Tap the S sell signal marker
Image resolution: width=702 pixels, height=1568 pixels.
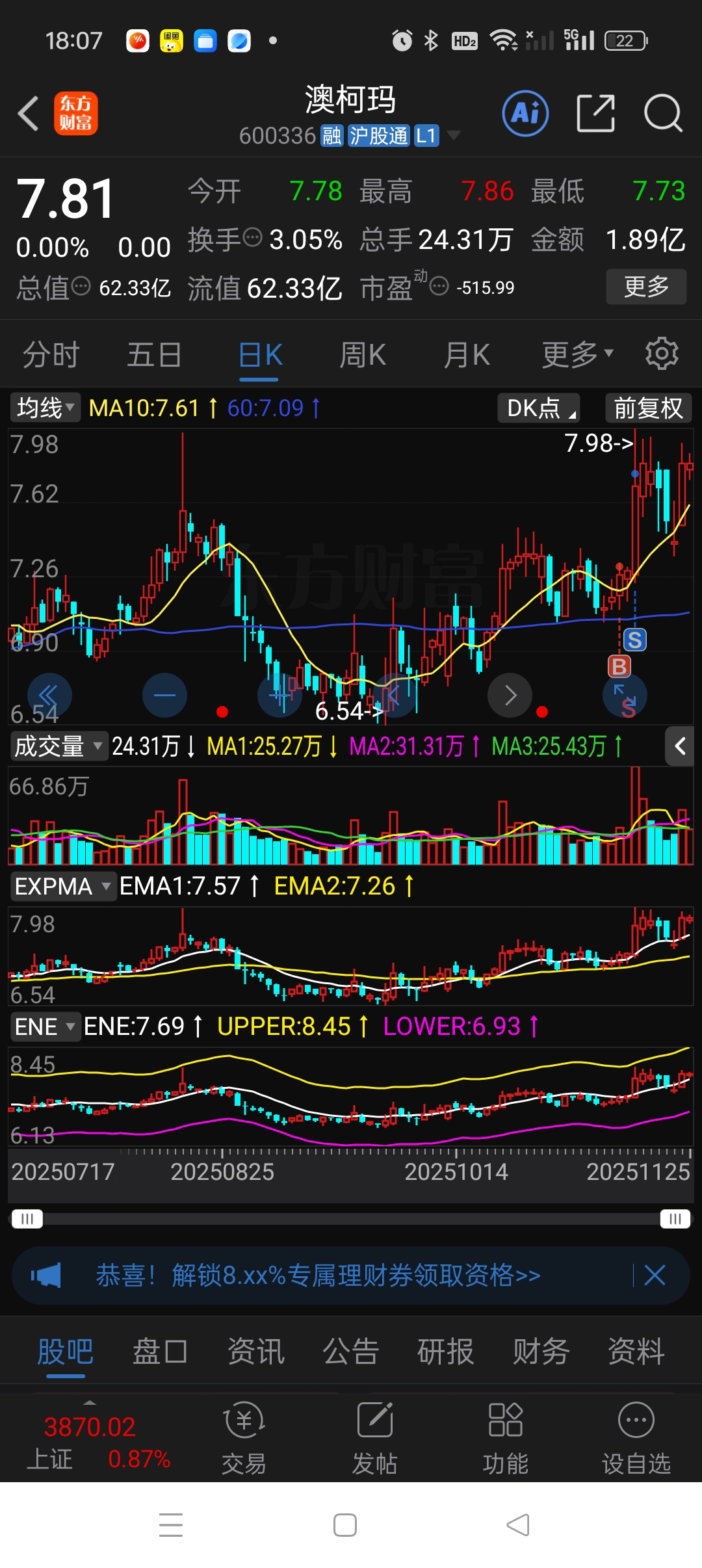tap(635, 640)
